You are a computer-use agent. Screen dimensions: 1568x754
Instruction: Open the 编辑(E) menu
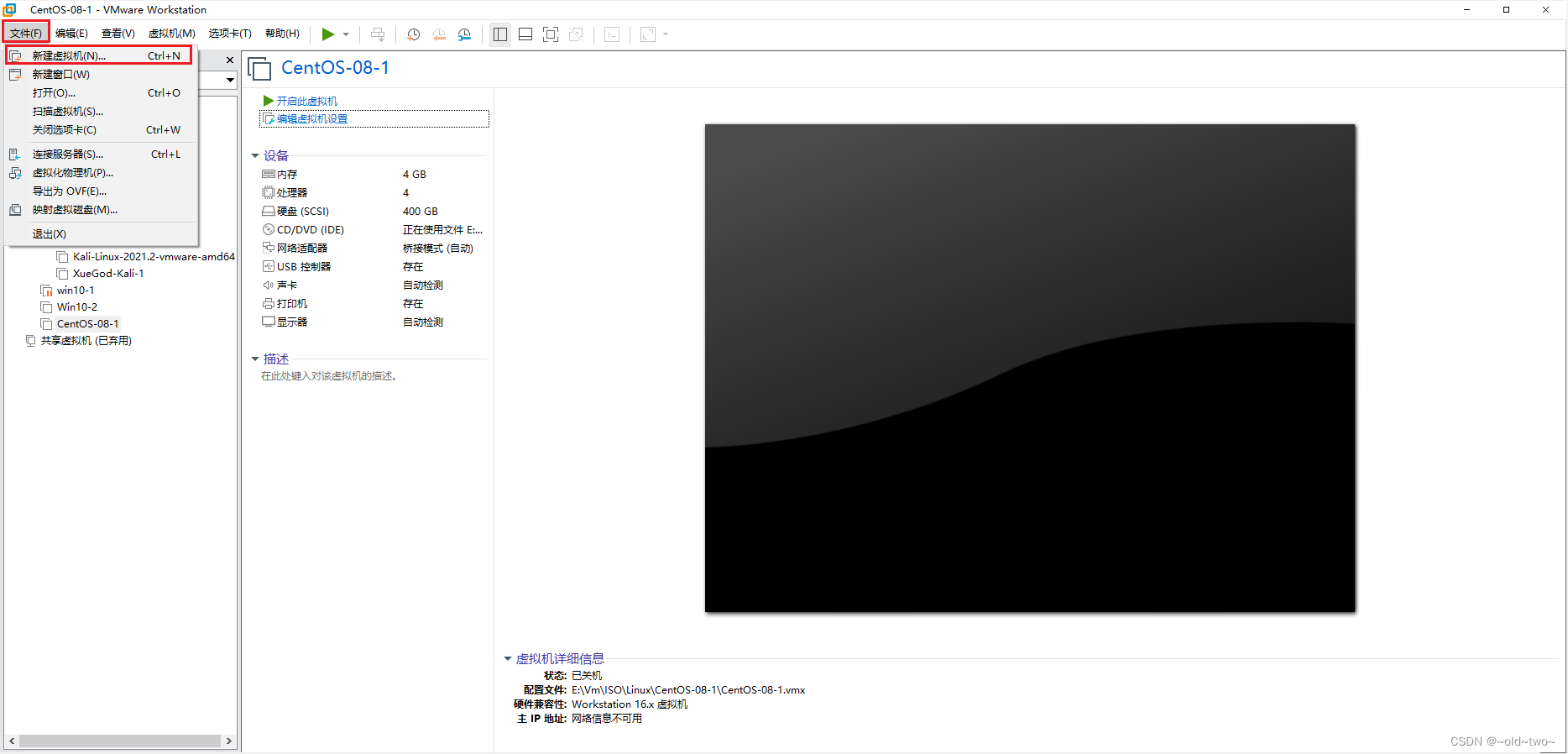[71, 33]
